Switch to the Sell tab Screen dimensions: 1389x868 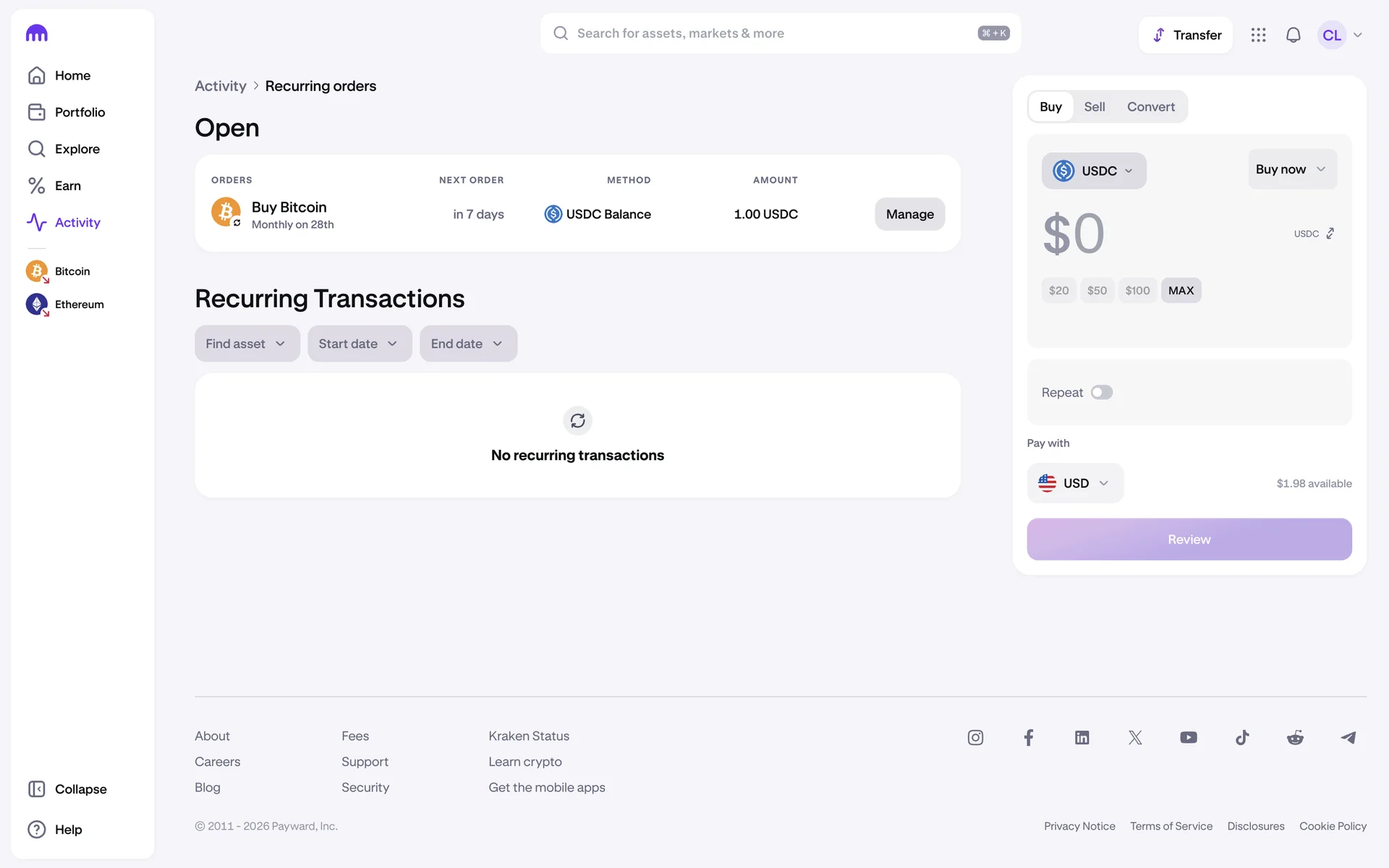pos(1094,107)
